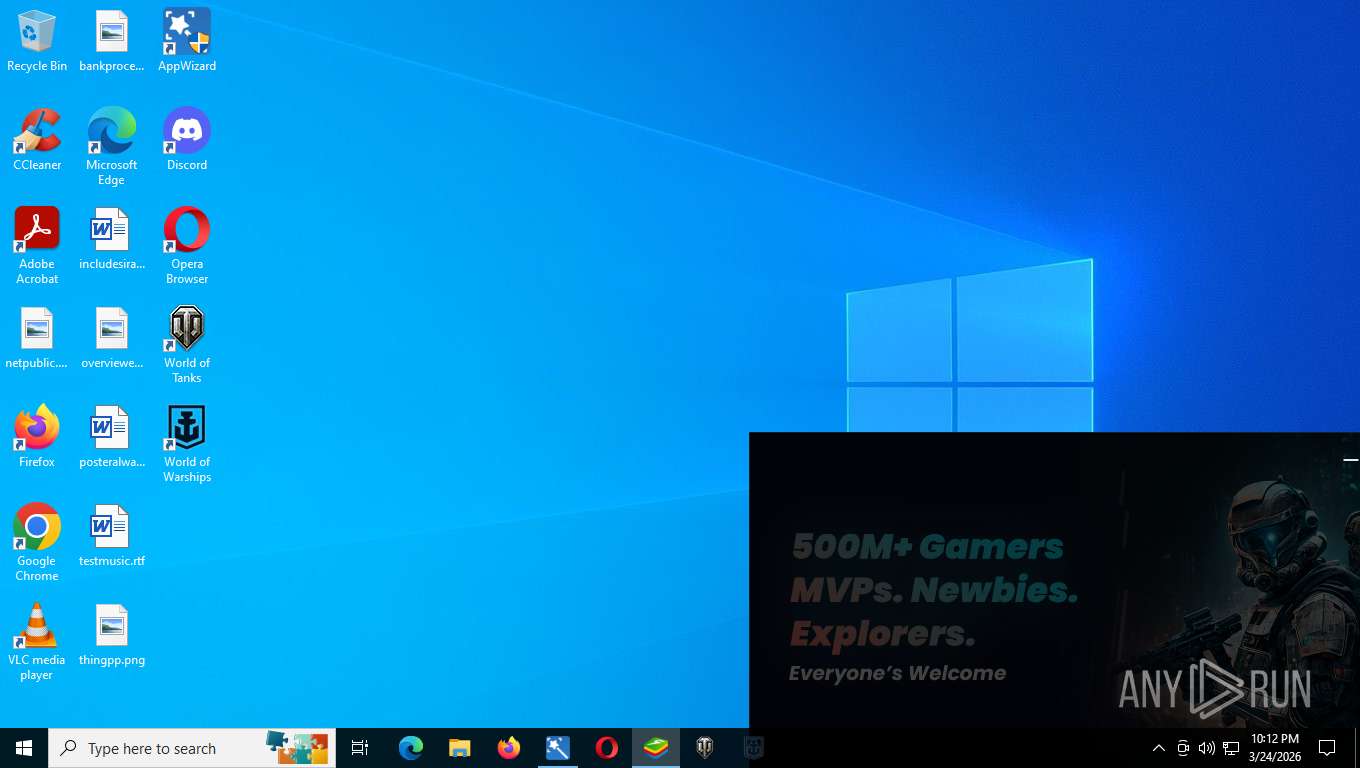Switch to BlueStacks on the taskbar
The height and width of the screenshot is (768, 1360).
656,748
